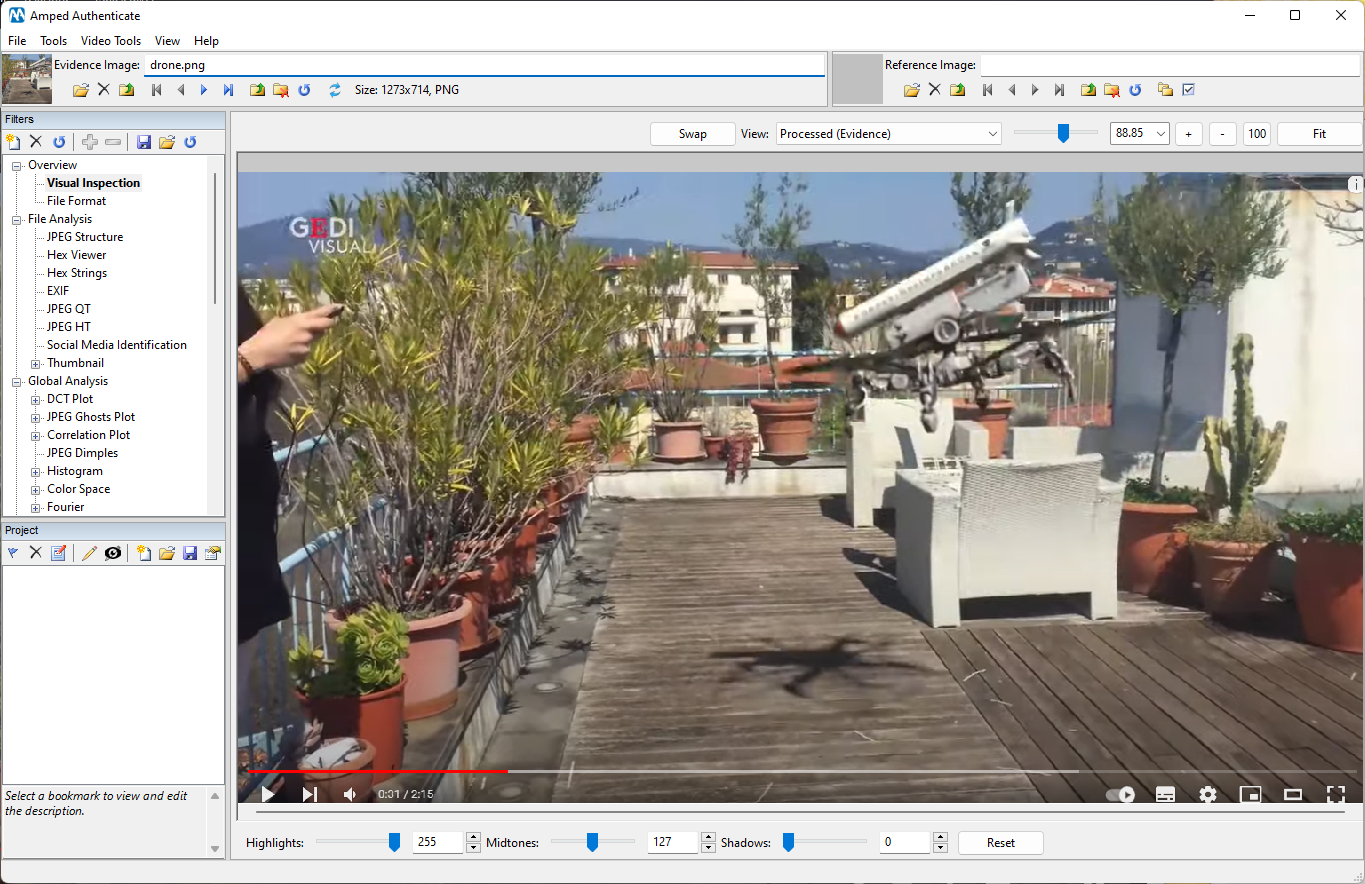1365x884 pixels.
Task: Select the Visual Inspection filter
Action: pyautogui.click(x=93, y=182)
